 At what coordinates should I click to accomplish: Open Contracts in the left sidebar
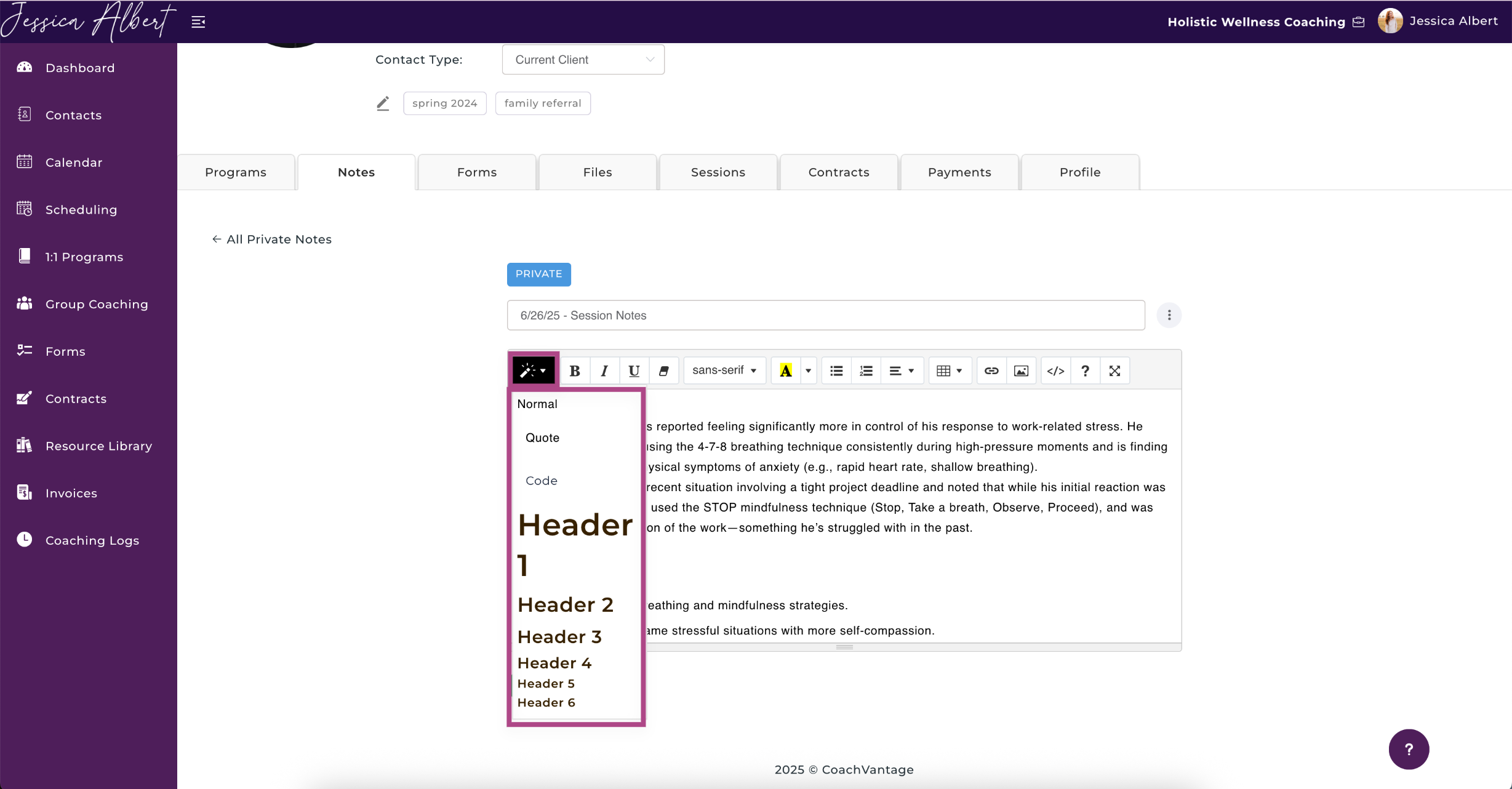click(x=76, y=399)
